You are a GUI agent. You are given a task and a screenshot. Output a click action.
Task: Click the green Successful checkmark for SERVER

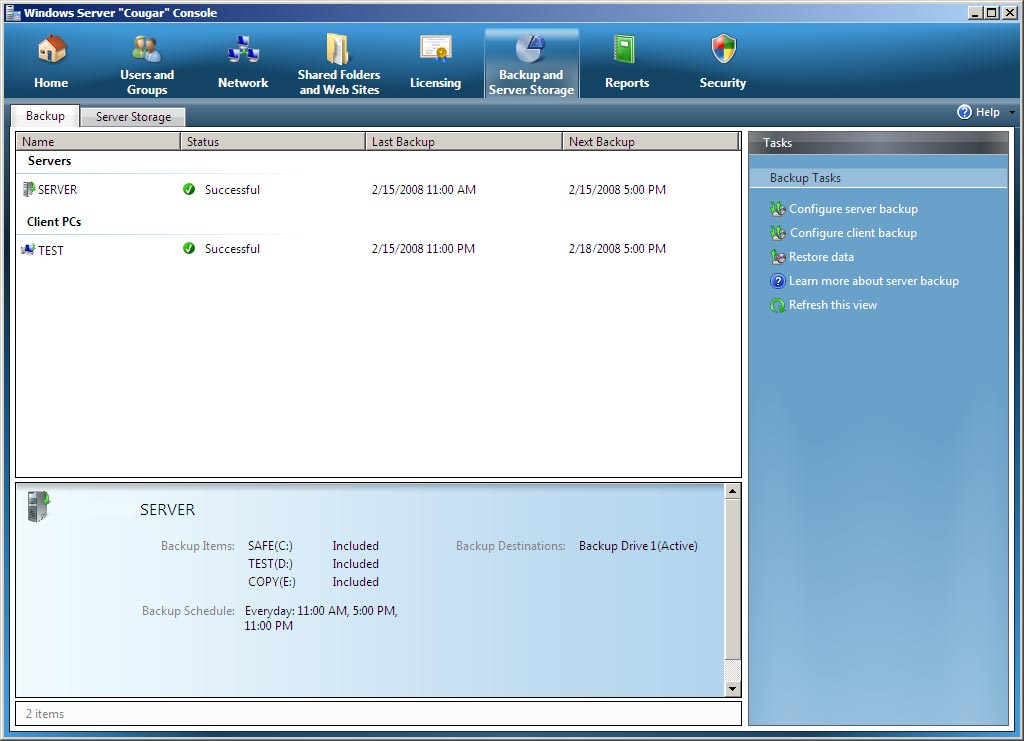tap(189, 189)
